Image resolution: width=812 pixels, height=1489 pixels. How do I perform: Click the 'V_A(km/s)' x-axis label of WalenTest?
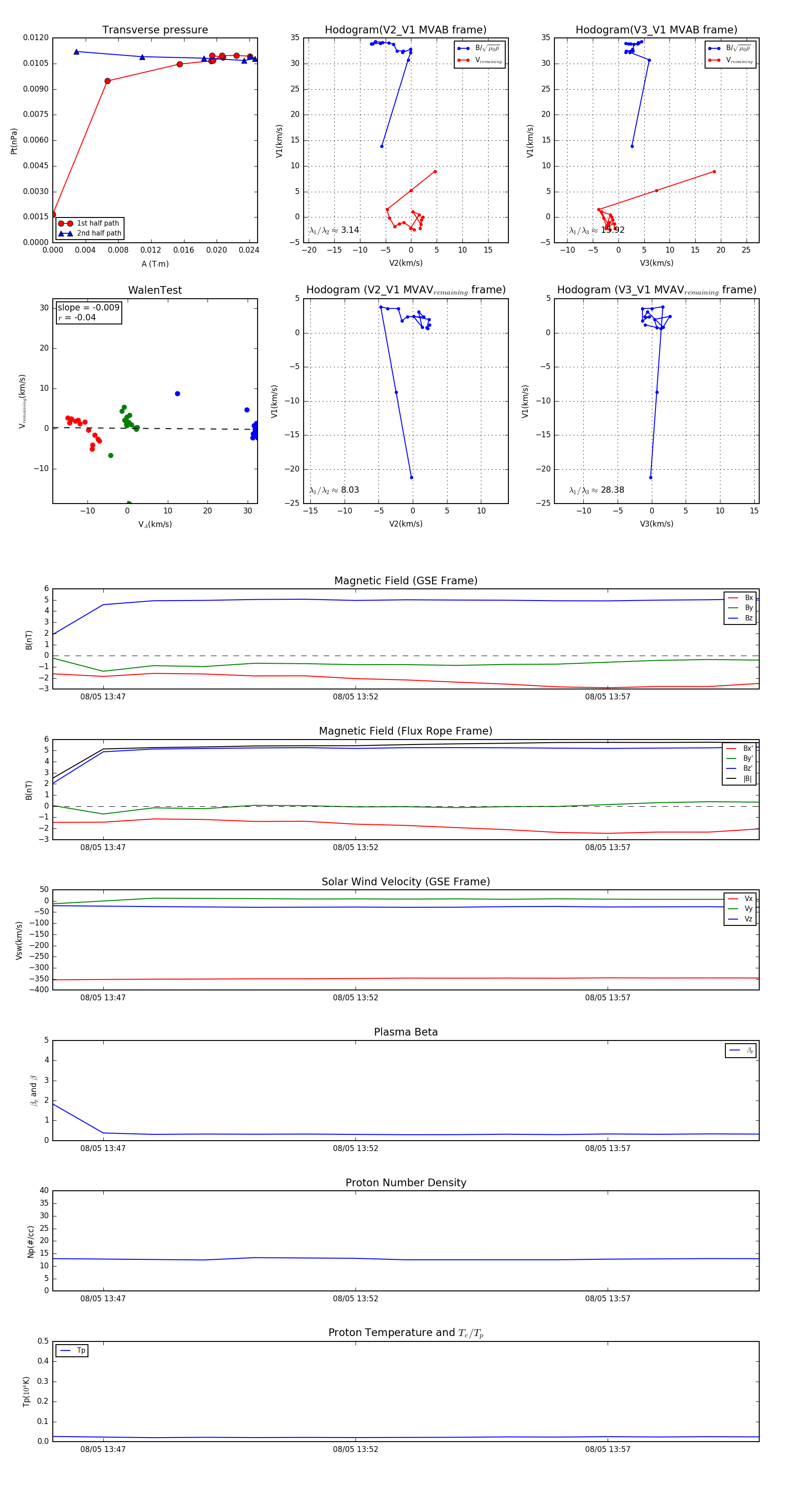coord(155,524)
